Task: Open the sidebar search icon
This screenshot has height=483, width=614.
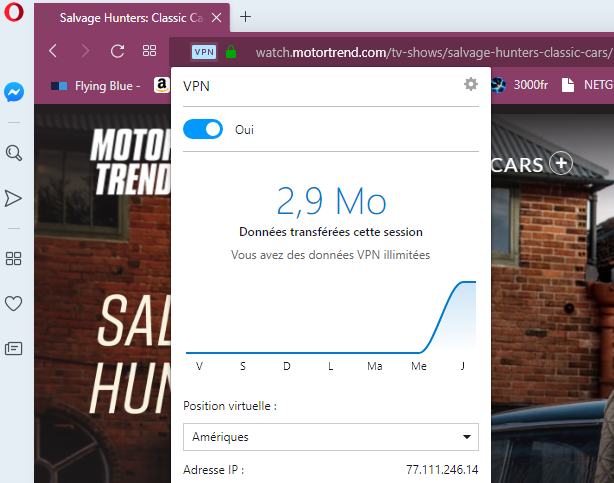Action: tap(14, 153)
